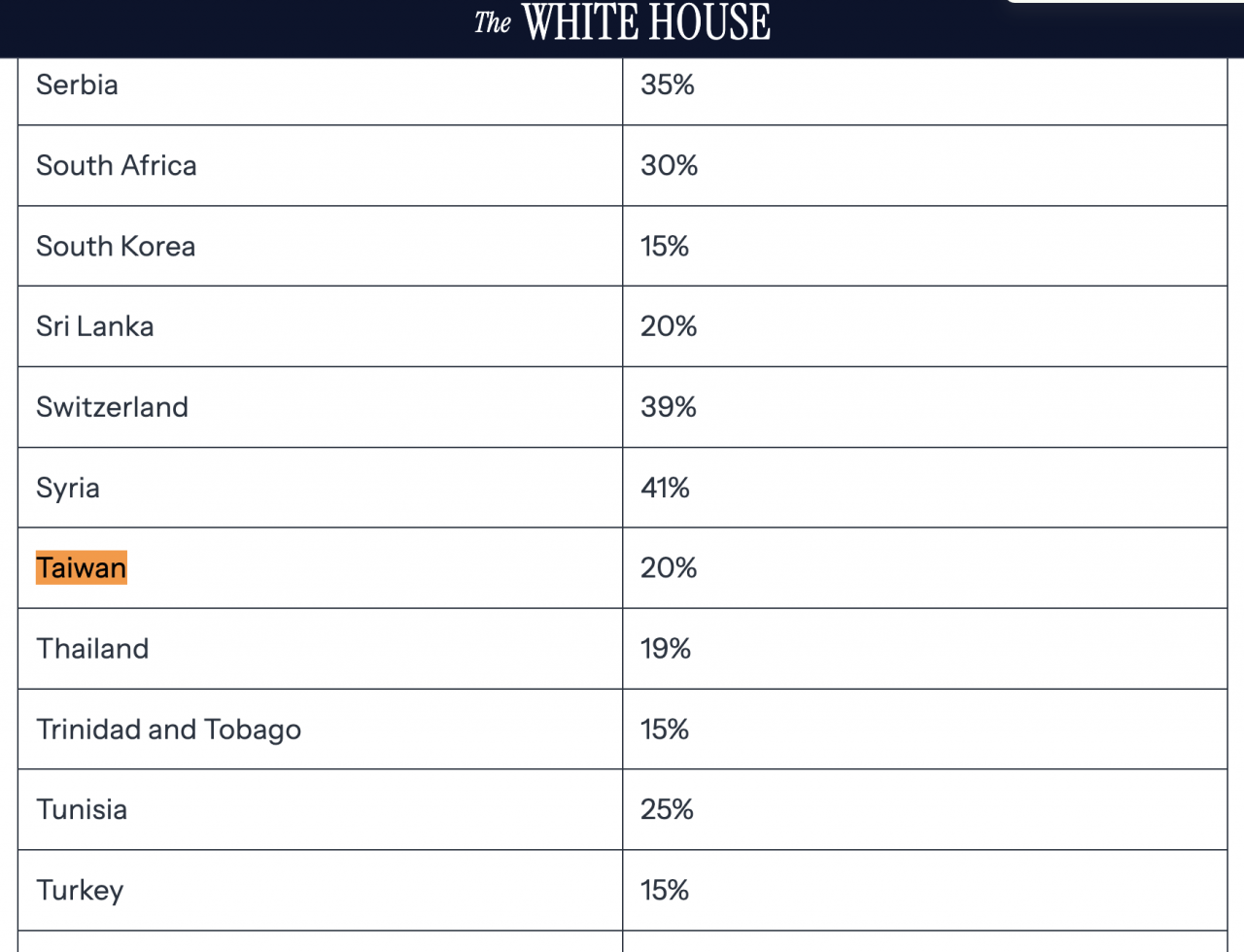1244x952 pixels.
Task: Click the dark navy header bar
Action: (622, 28)
